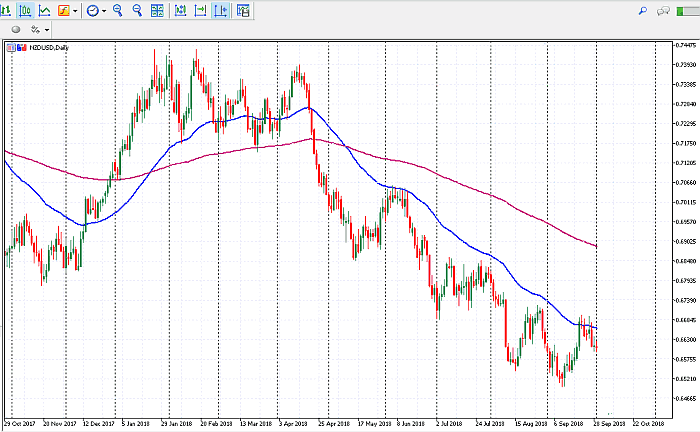700x432 pixels.
Task: Open the chat speech bubbles icon
Action: [x=662, y=10]
